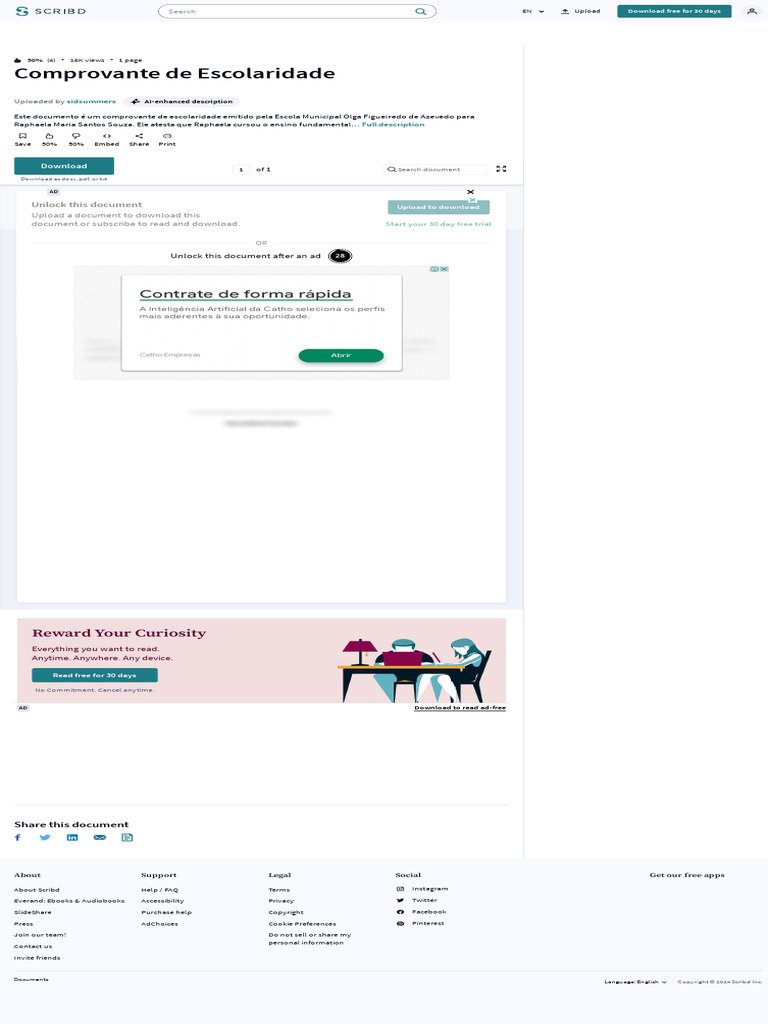The image size is (768, 1024).
Task: Click the Share icon
Action: point(139,136)
